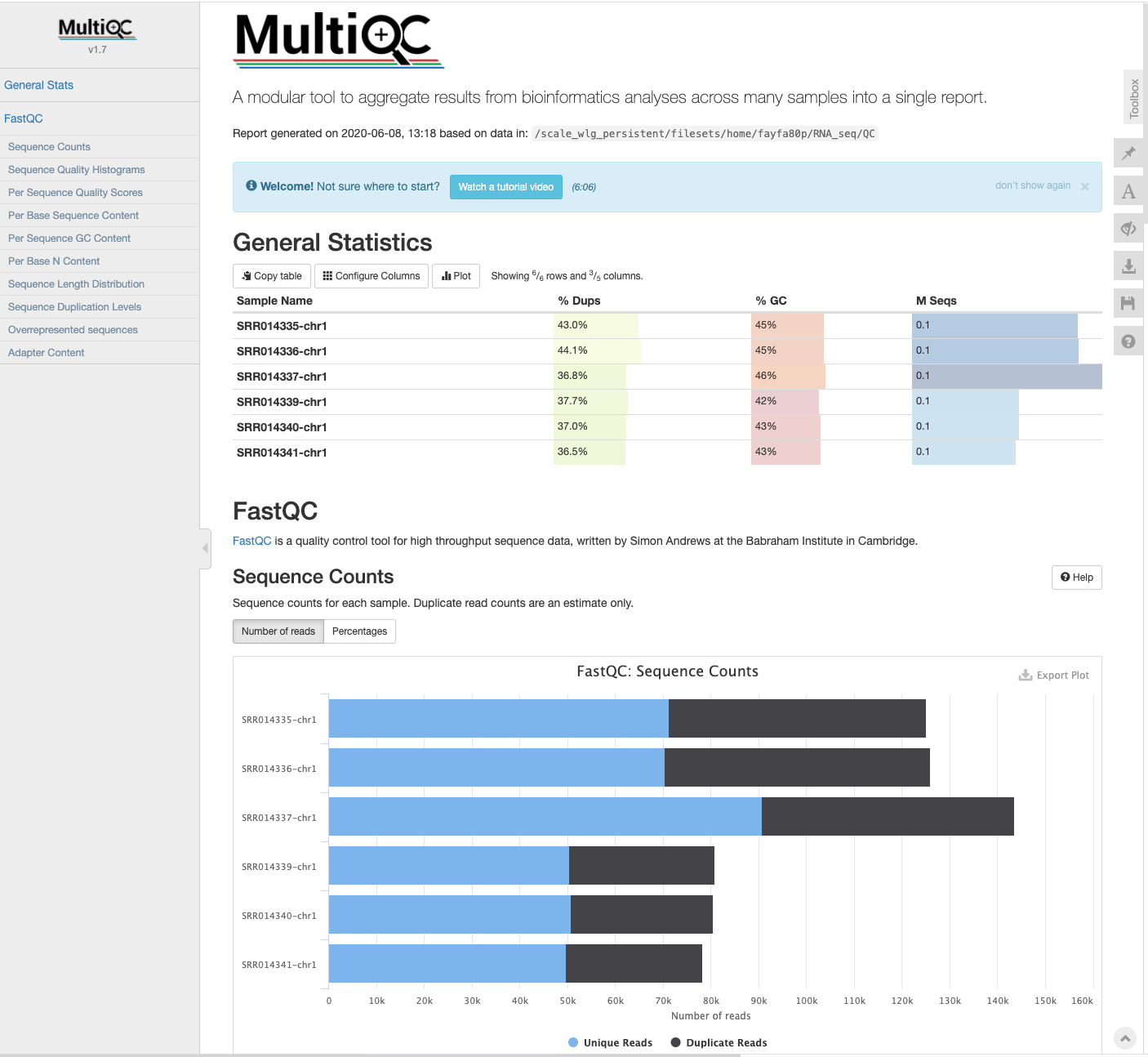Open Per Sequence GC Content link
Viewport: 1148px width, 1057px height.
pos(69,239)
